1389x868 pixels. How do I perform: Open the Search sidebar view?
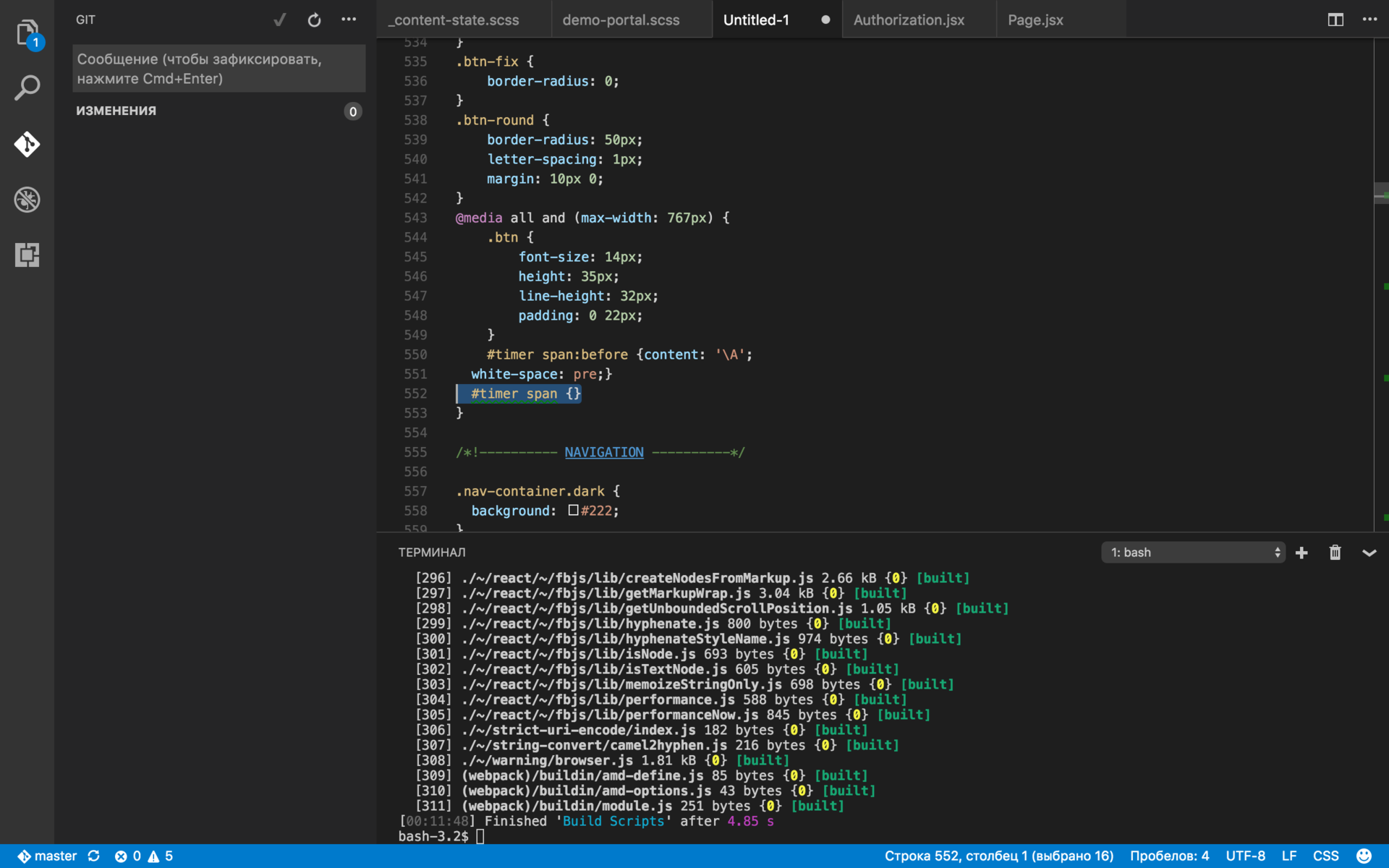coord(27,88)
